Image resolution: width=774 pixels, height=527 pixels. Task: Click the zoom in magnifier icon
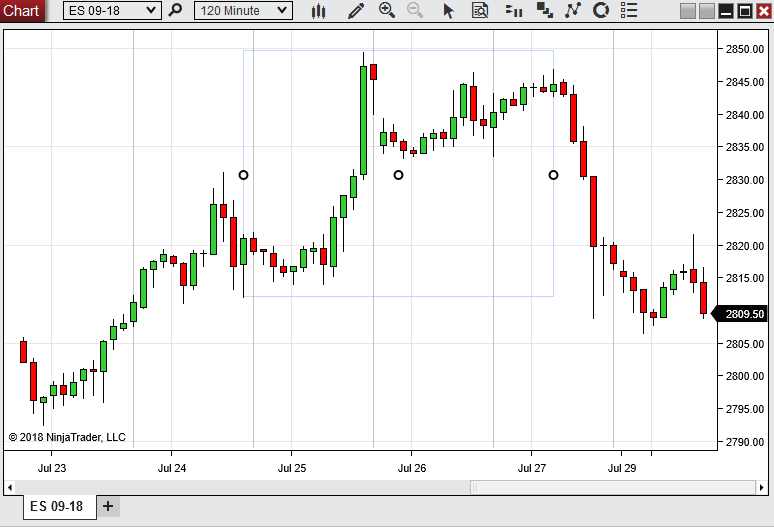(x=387, y=11)
